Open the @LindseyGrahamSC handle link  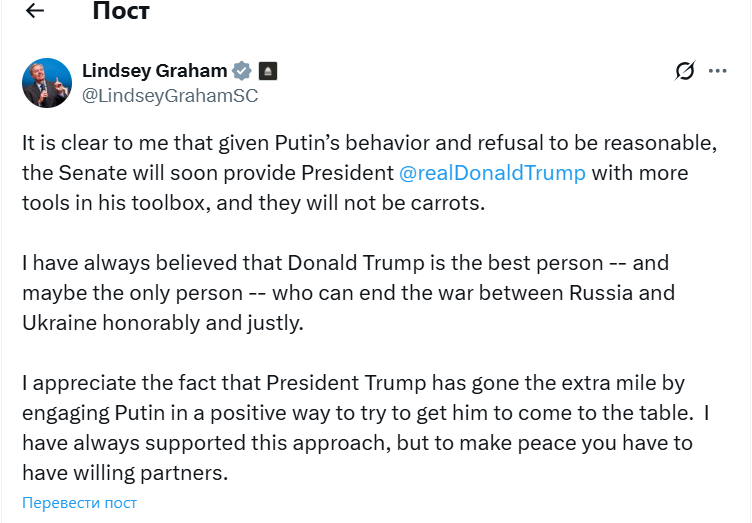pyautogui.click(x=169, y=95)
